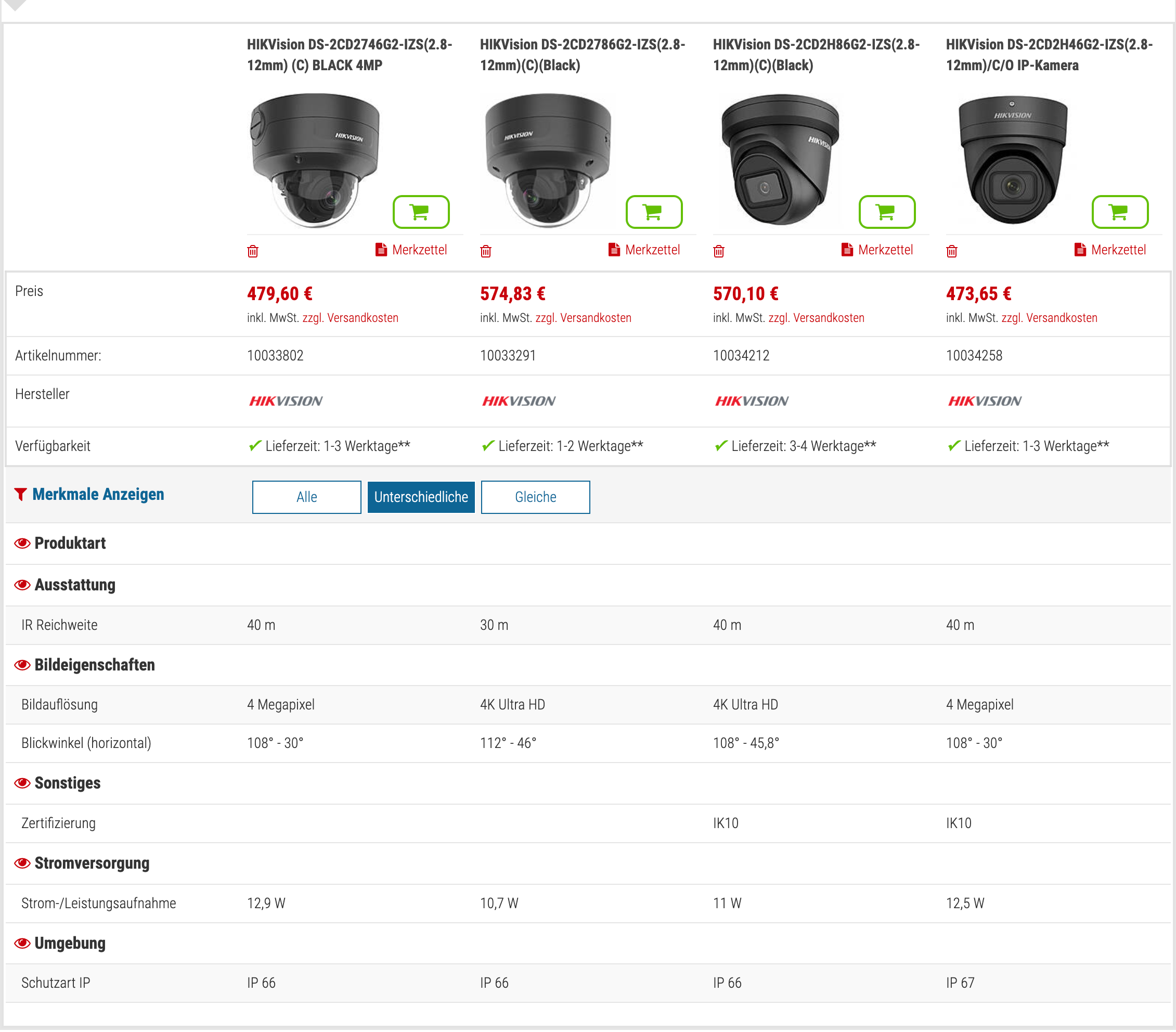Delete DS-2CD2H46G2-IZS from comparison list
The image size is (1176, 1032).
point(952,251)
